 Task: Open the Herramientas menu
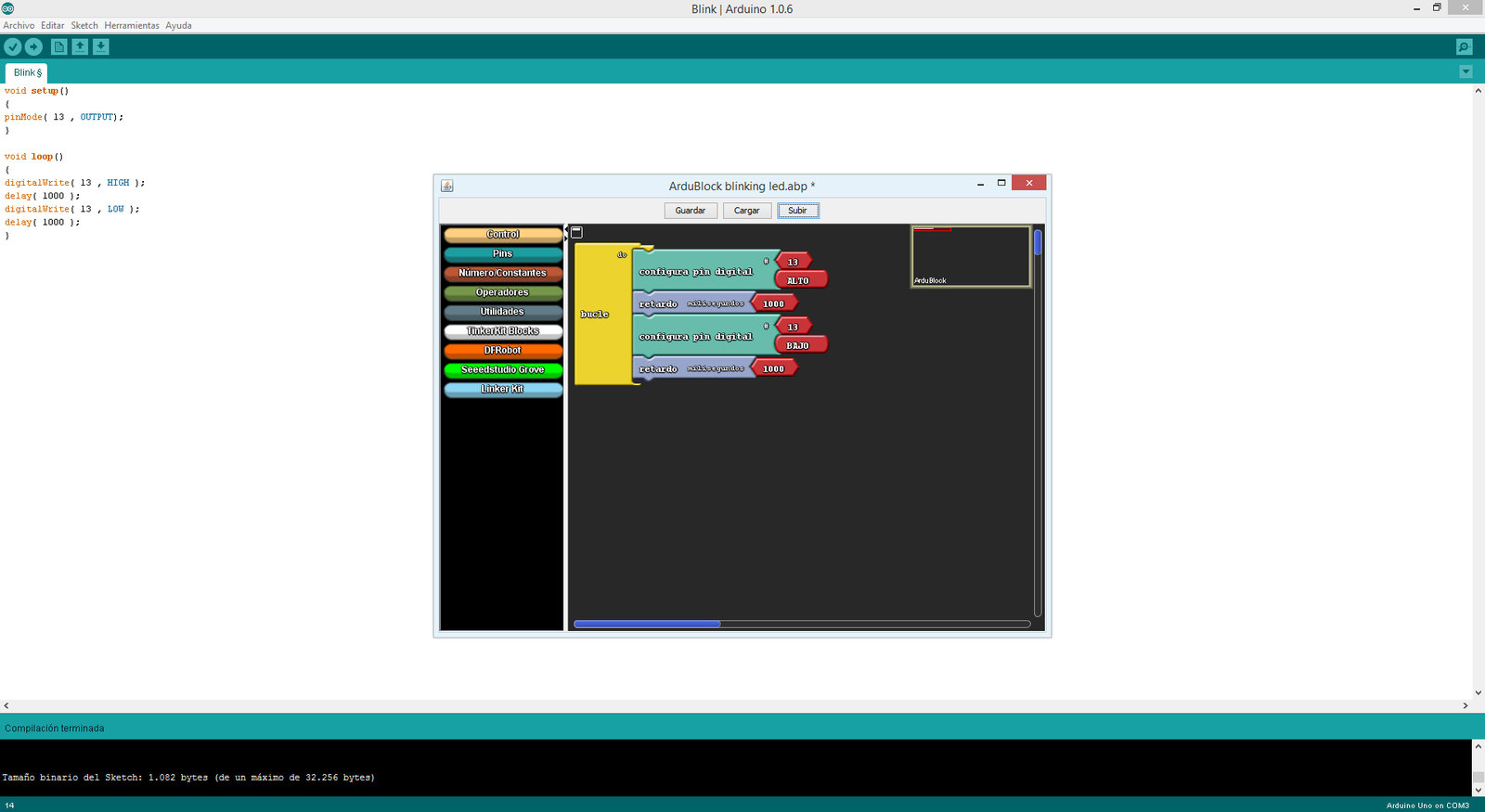pyautogui.click(x=132, y=25)
